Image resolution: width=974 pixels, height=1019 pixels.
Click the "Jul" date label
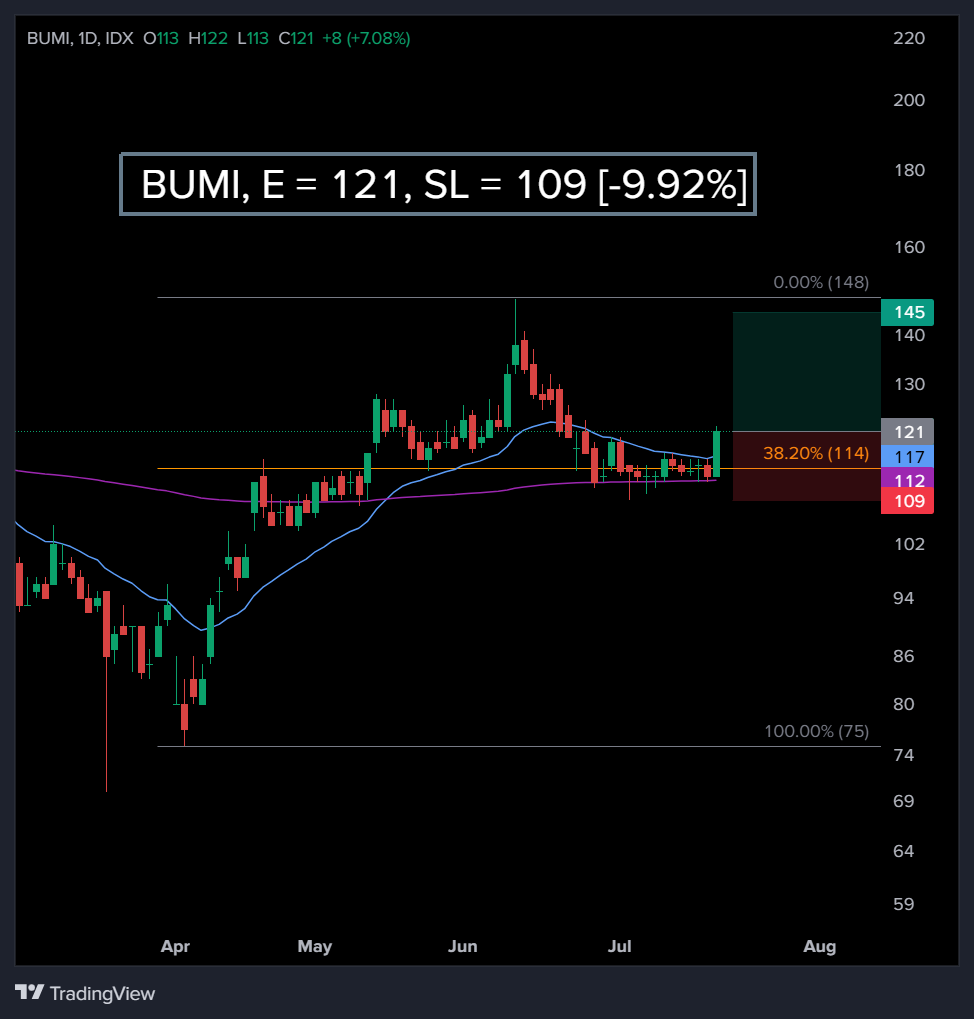(619, 946)
